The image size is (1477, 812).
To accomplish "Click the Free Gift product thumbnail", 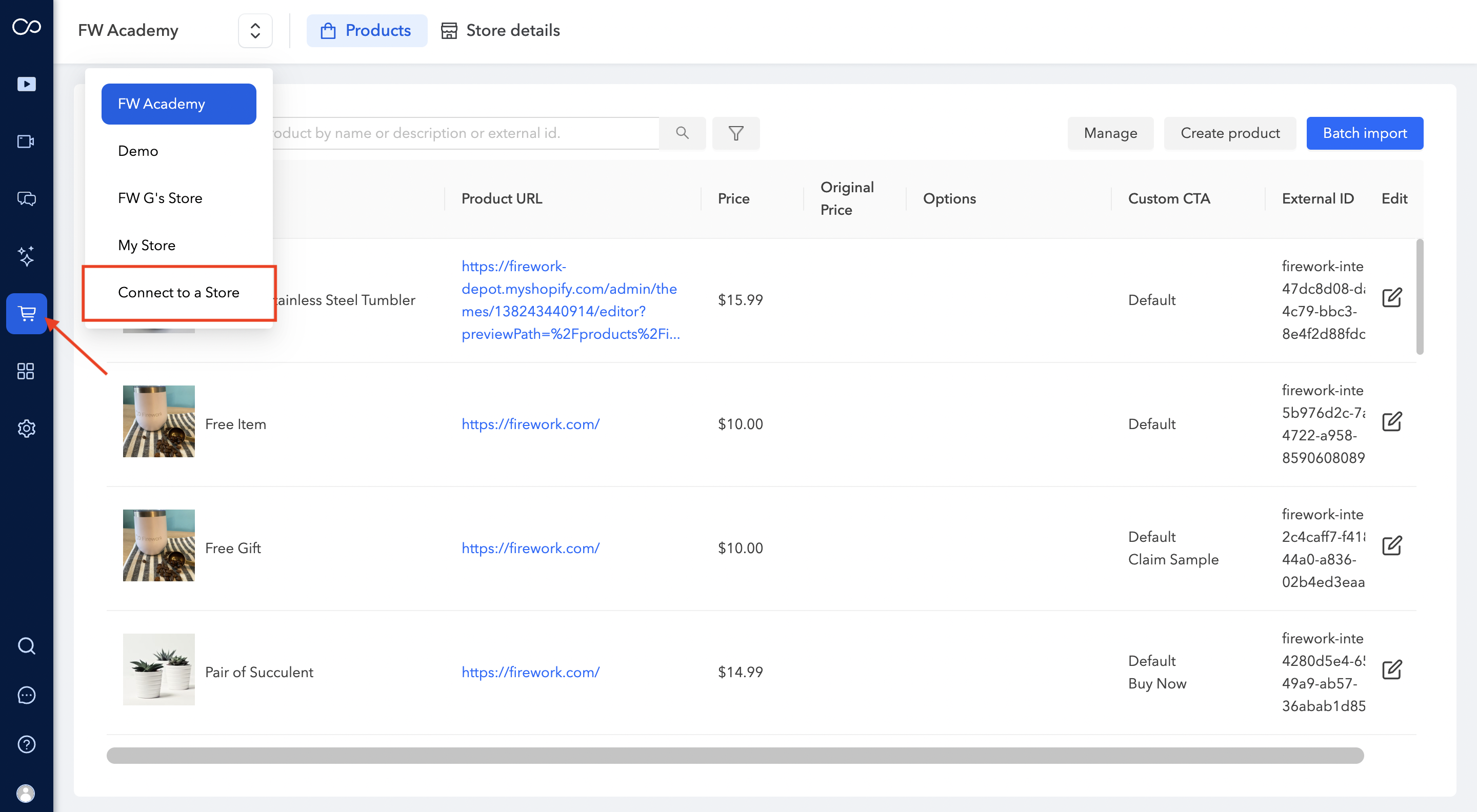I will [x=159, y=545].
